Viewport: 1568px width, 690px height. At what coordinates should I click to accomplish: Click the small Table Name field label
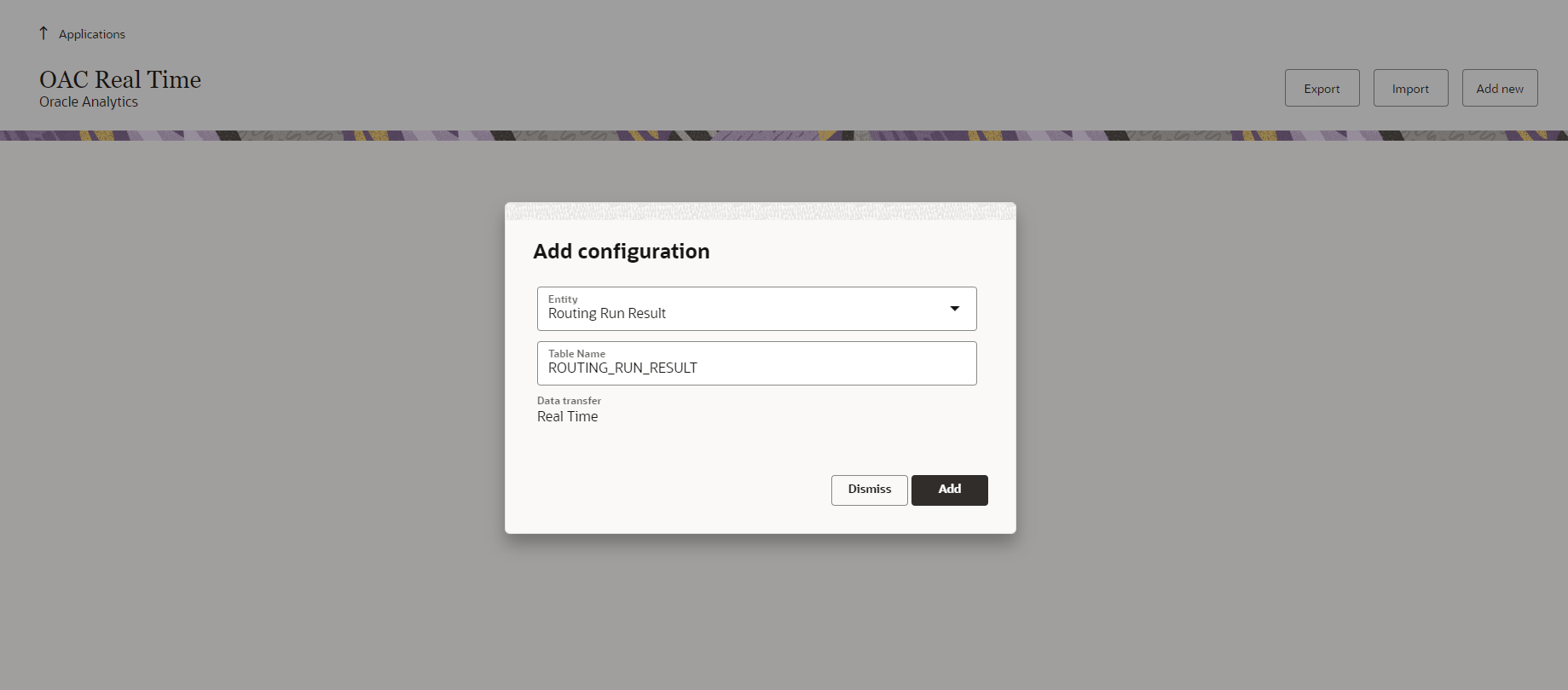point(576,354)
